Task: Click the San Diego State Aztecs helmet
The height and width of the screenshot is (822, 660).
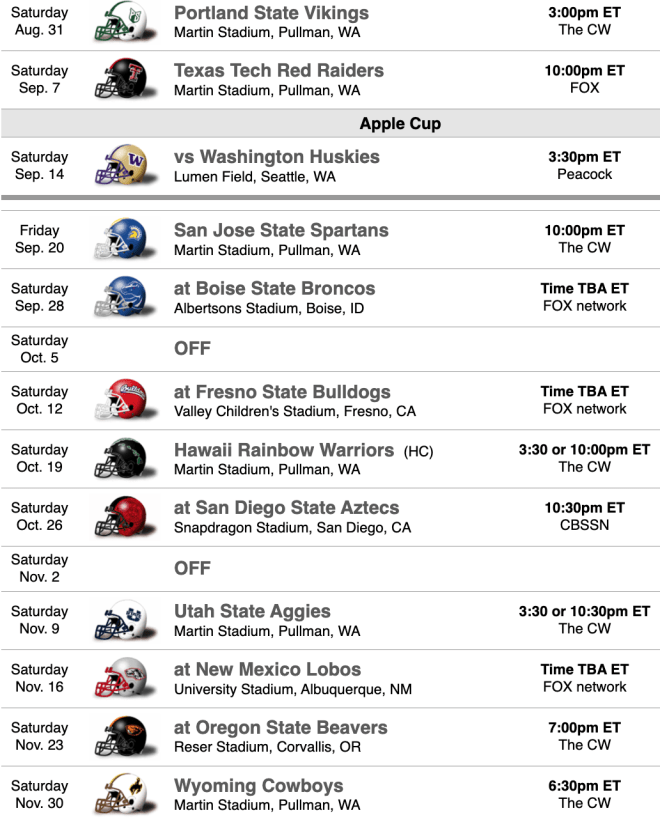Action: (x=125, y=516)
